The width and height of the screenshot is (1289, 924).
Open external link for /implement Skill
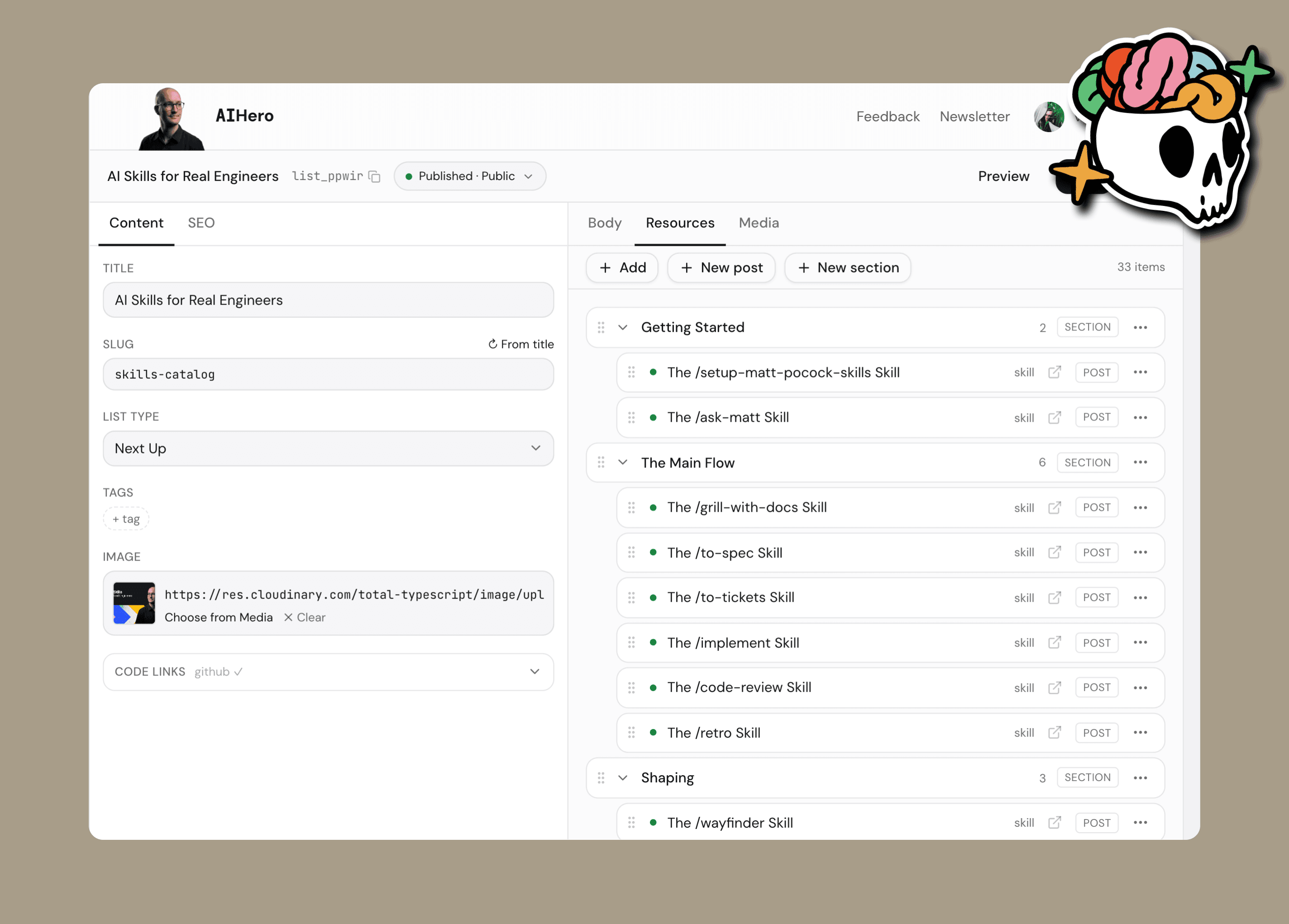[1054, 643]
